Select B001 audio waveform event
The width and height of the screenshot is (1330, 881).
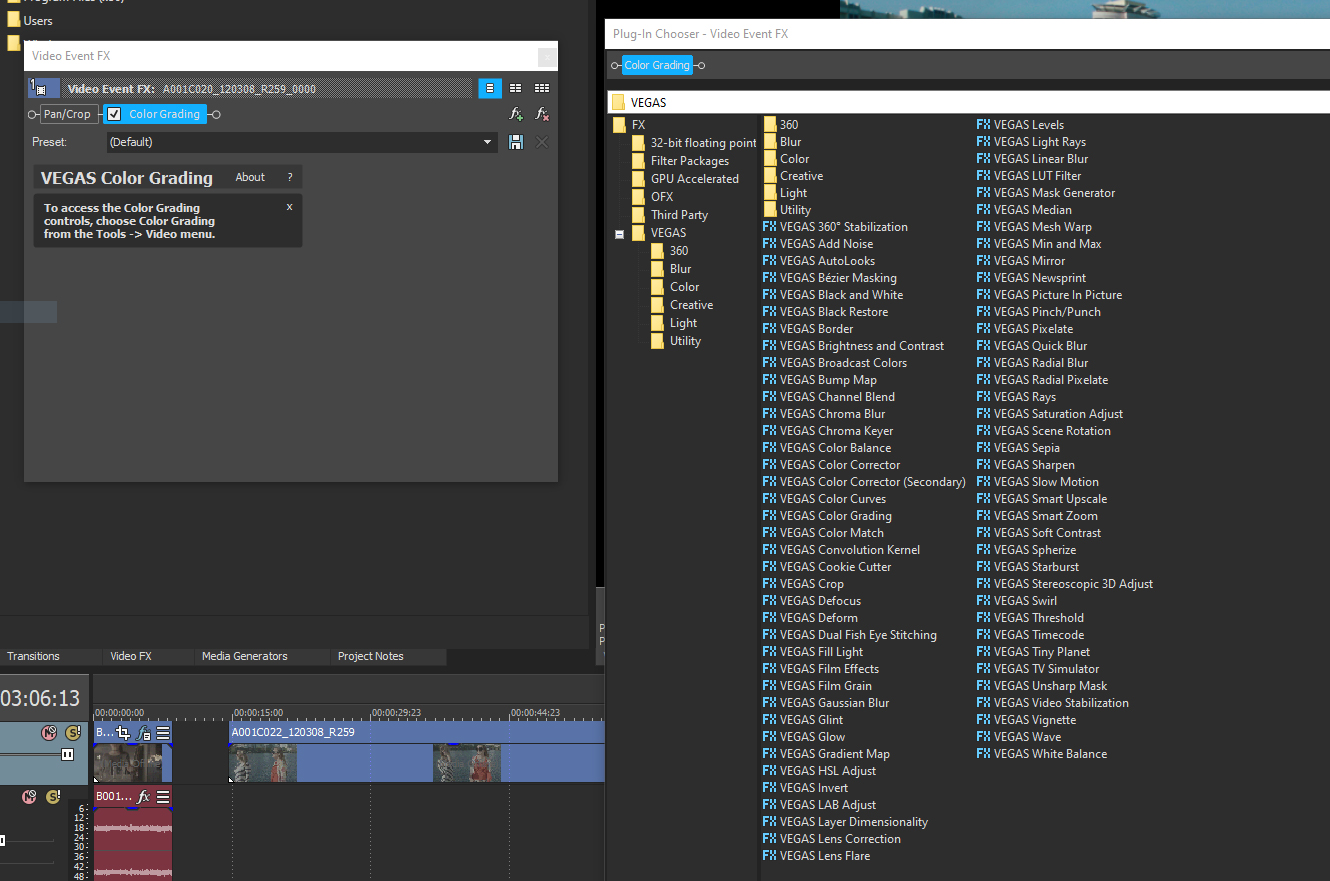coord(133,843)
